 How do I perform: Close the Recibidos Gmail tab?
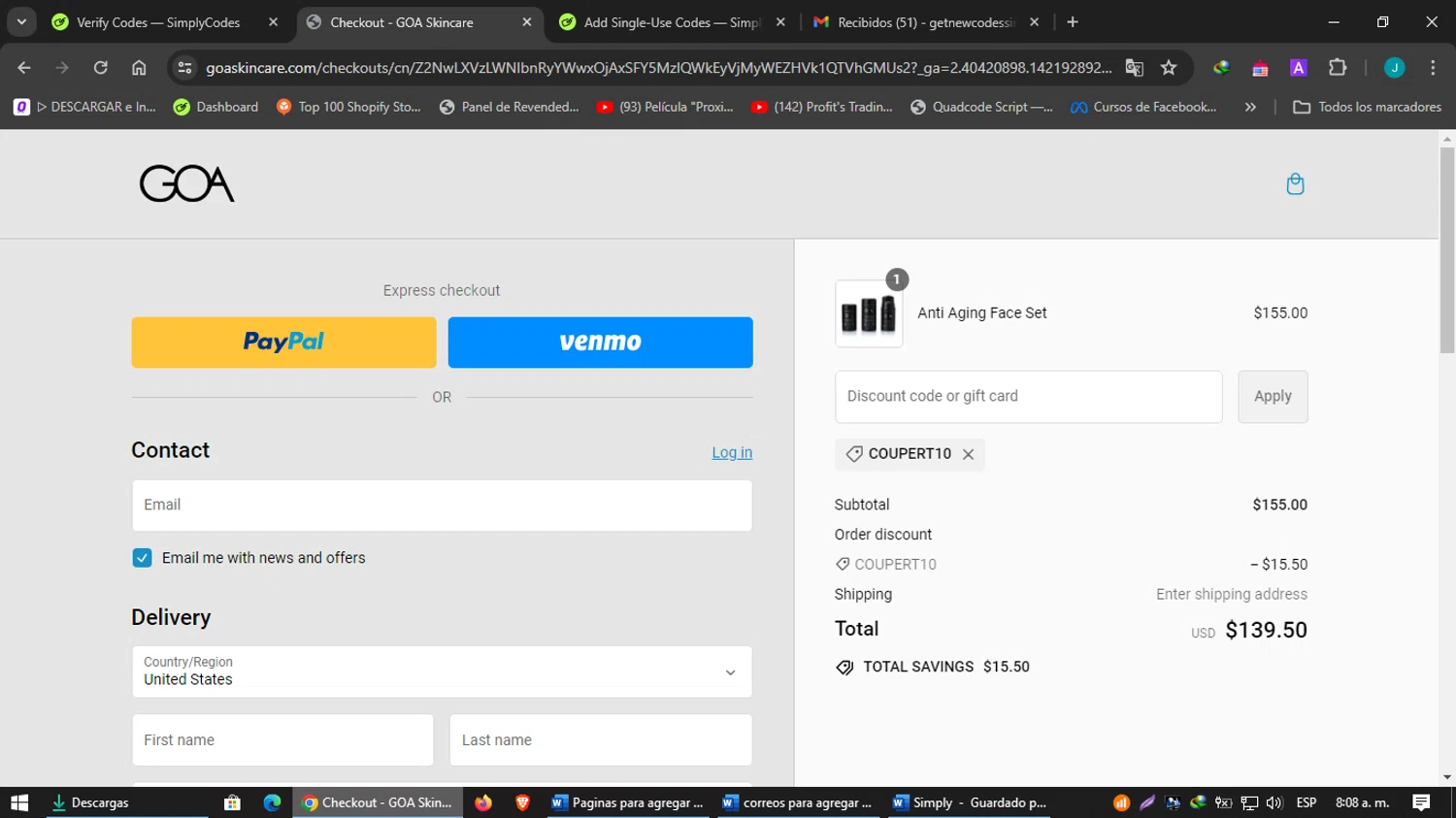[x=1034, y=21]
